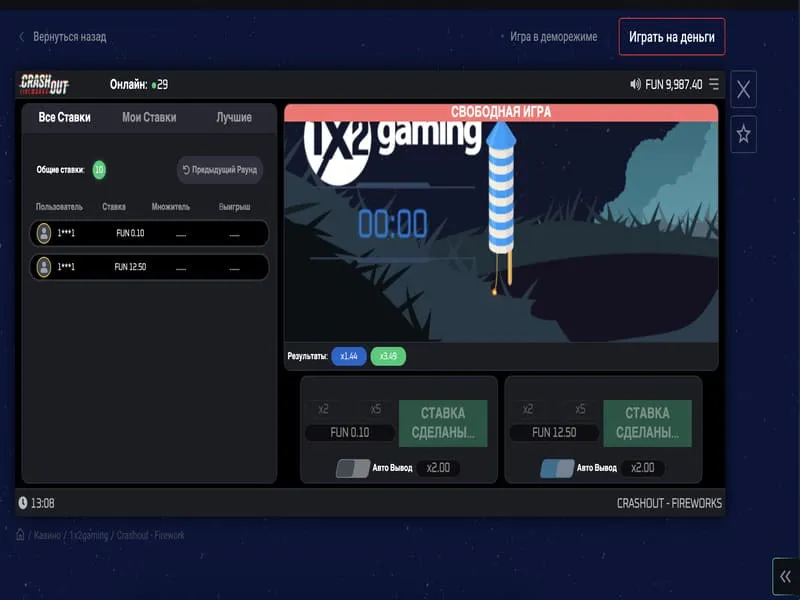Screen dimensions: 800x600
Task: Toggle Авто Вывод in the FUN 12.50 panel
Action: pos(557,468)
